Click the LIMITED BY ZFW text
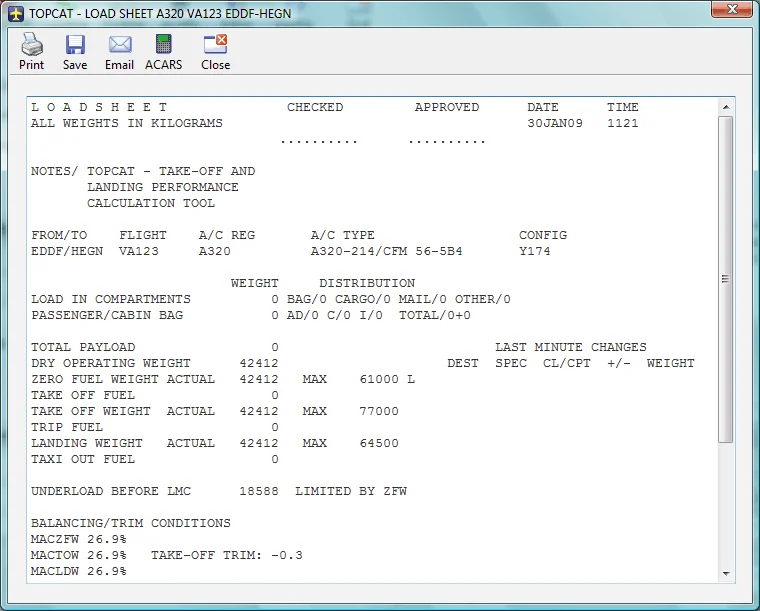 point(351,491)
